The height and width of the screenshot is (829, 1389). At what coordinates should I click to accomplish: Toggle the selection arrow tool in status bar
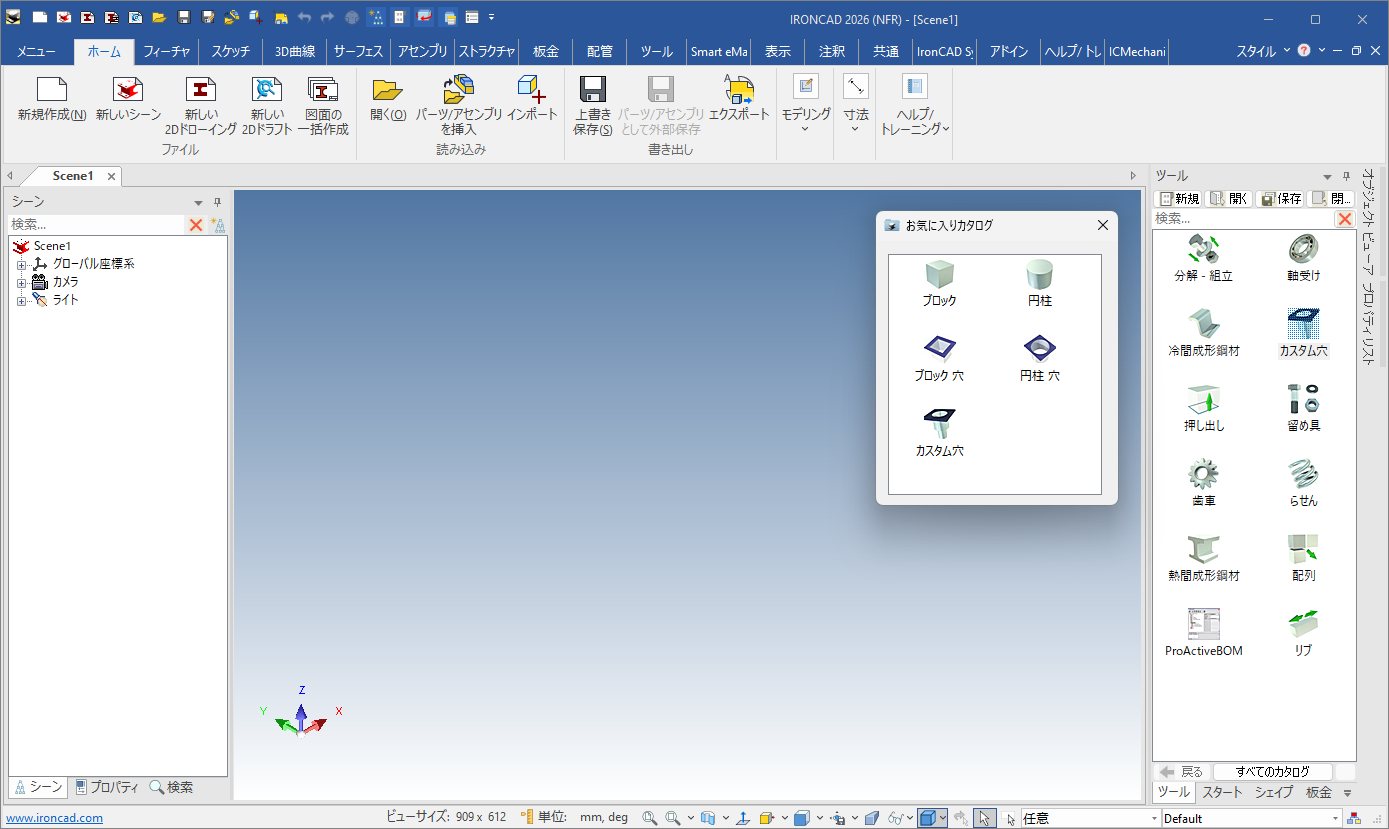click(x=984, y=818)
